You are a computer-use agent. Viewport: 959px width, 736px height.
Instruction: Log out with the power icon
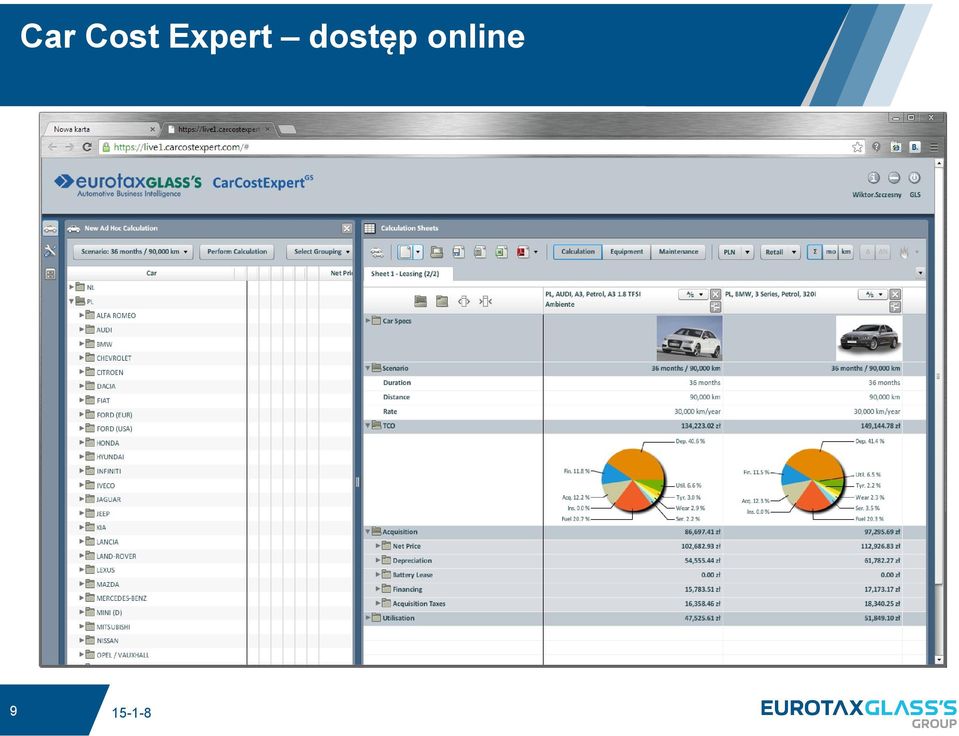click(x=914, y=177)
